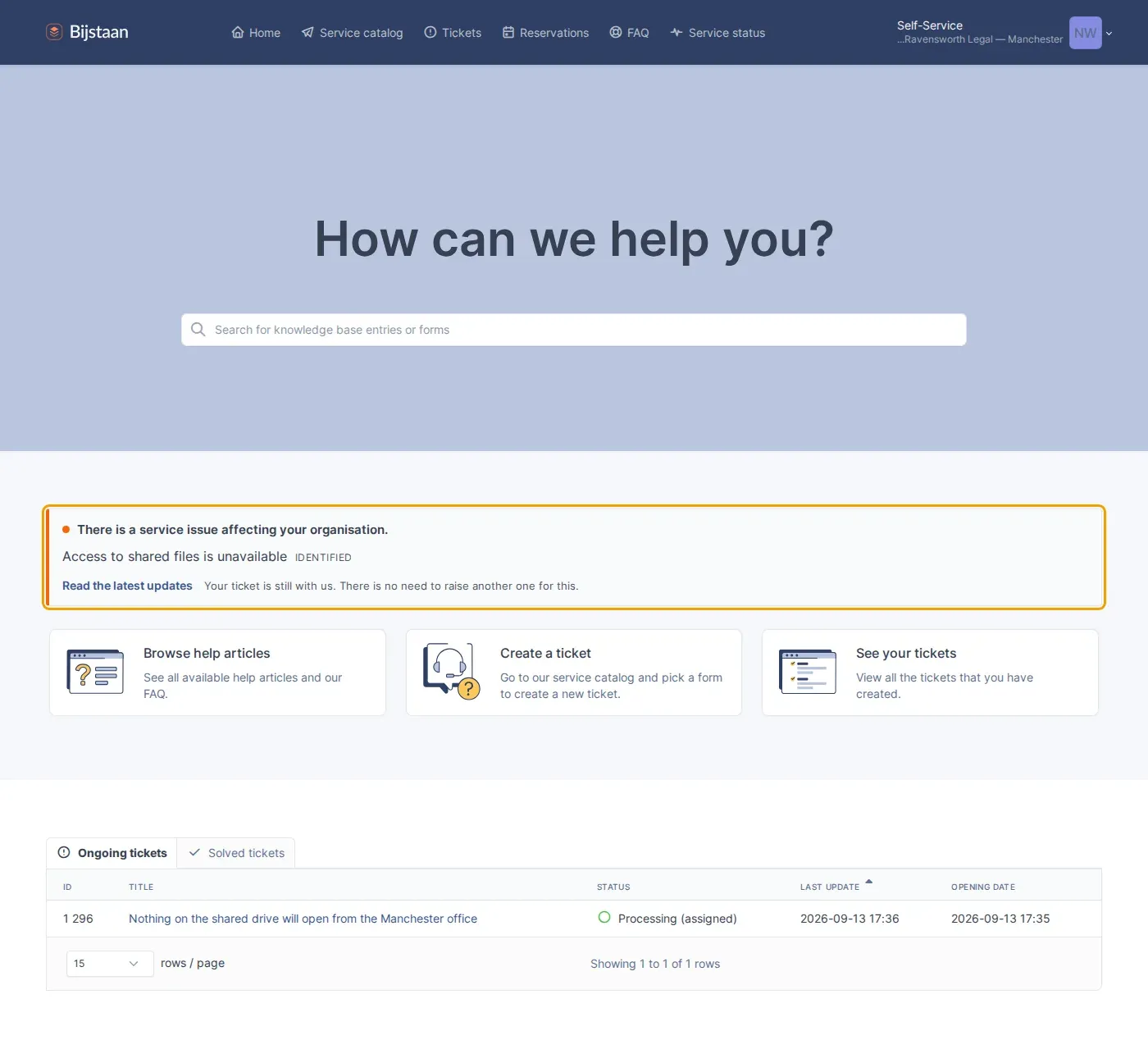Image resolution: width=1148 pixels, height=1049 pixels.
Task: Switch to the Solved tickets tab
Action: 236,853
